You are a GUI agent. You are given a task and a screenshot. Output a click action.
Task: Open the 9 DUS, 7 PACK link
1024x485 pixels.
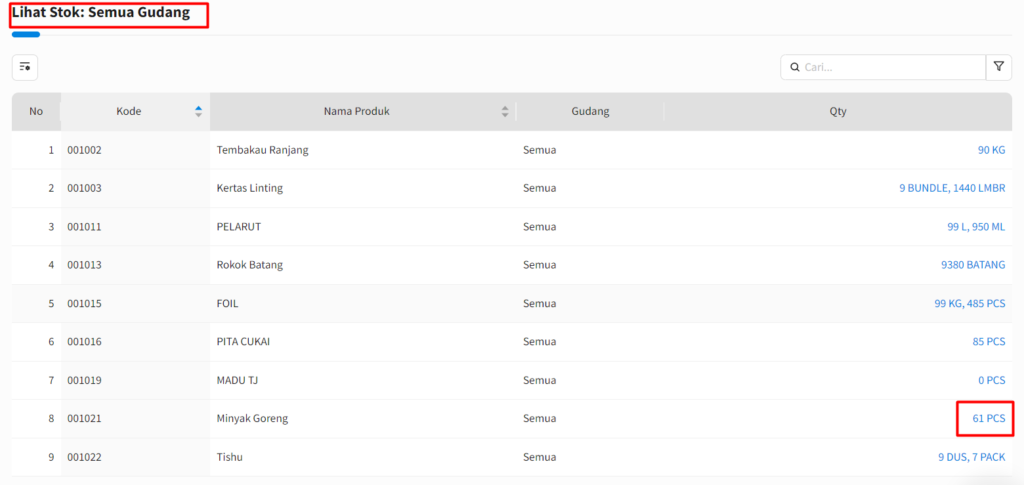click(971, 458)
